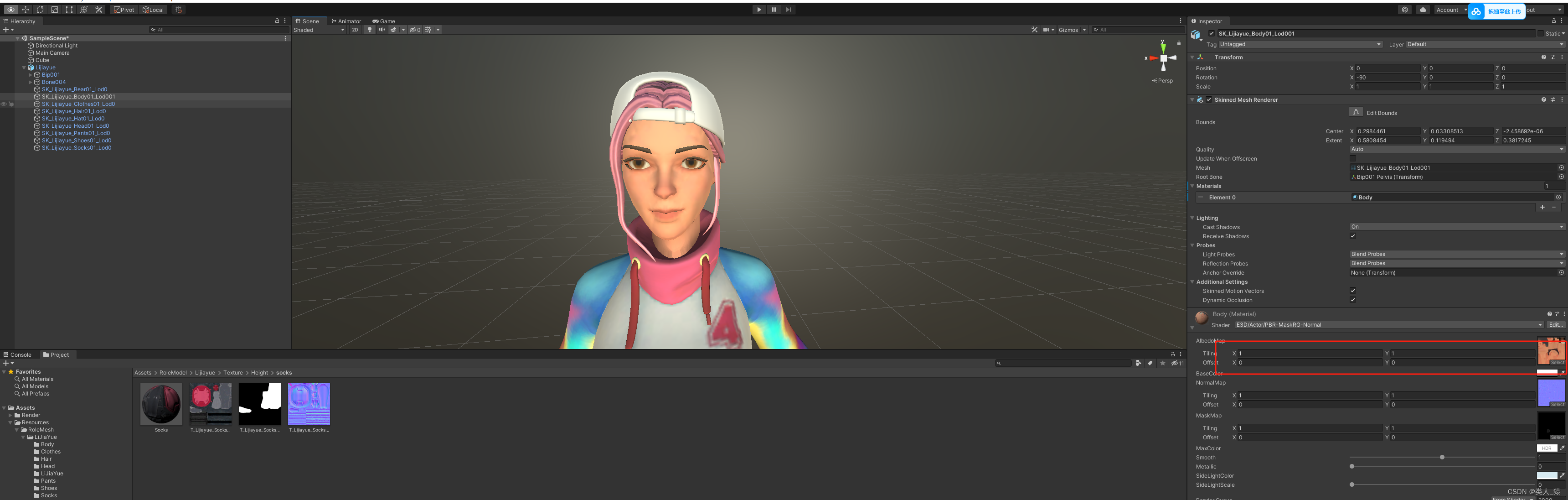Screen dimensions: 1568x500
Task: Lock the Hierarchy panel
Action: tap(277, 21)
